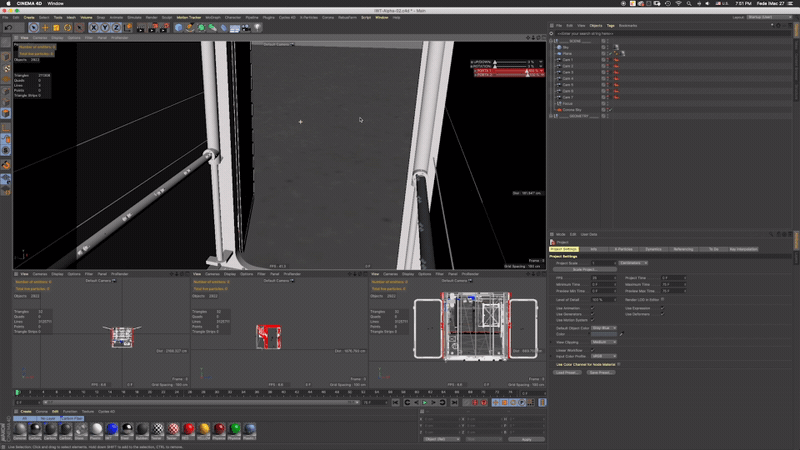Toggle the Z-axis lock icon
The height and width of the screenshot is (450, 800).
(116, 27)
